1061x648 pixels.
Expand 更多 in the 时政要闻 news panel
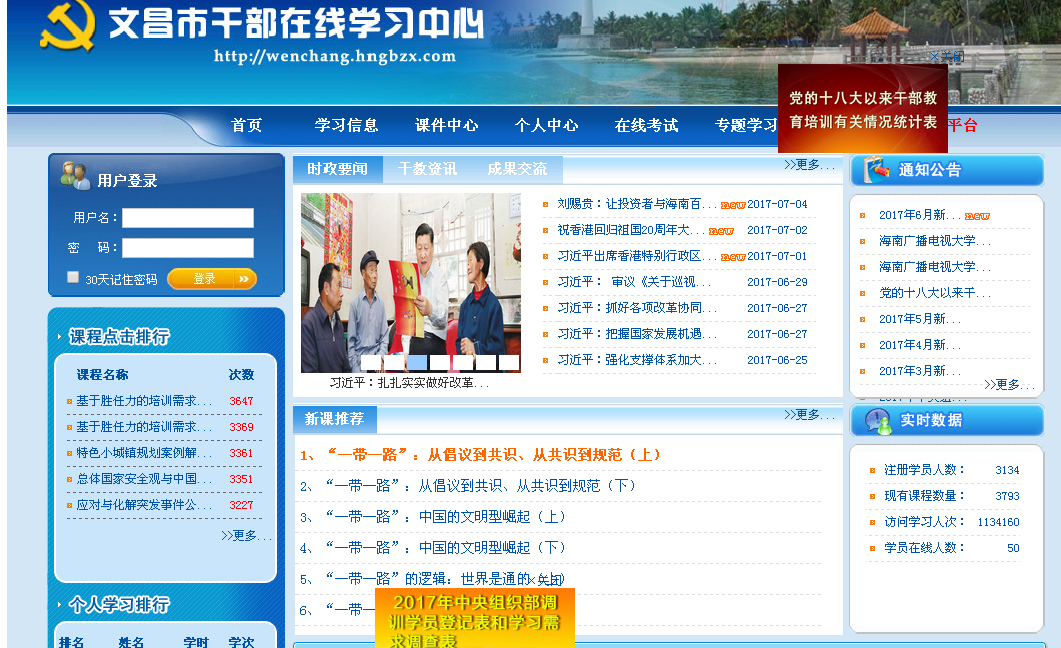point(809,165)
